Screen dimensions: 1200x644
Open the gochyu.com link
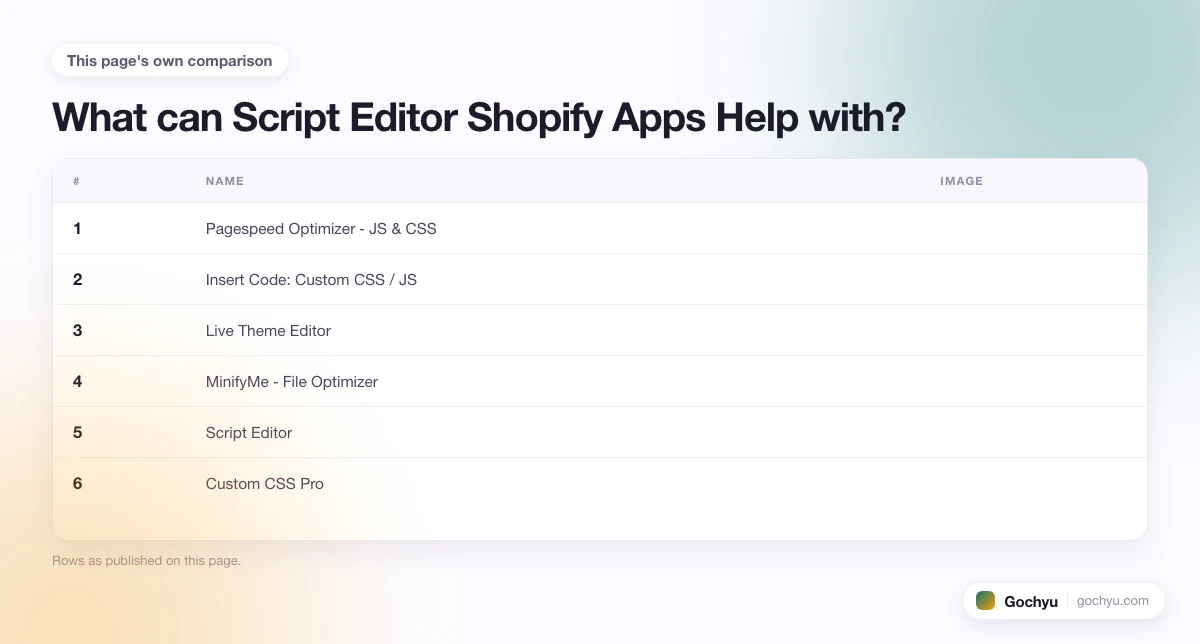[x=1113, y=601]
